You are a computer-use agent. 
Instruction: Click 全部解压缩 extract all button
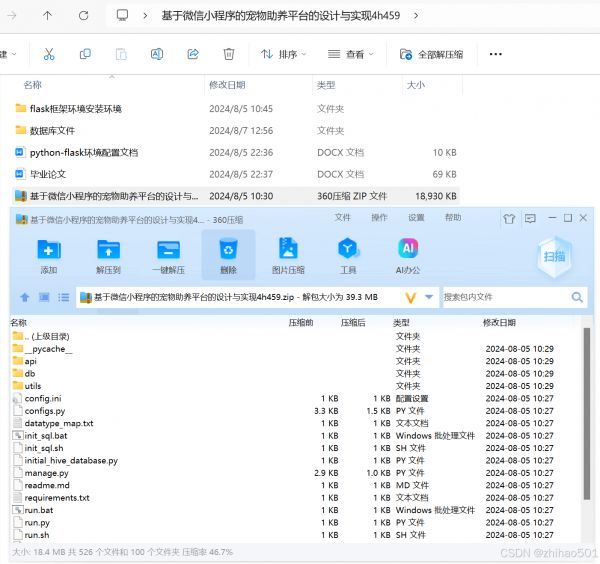point(431,54)
